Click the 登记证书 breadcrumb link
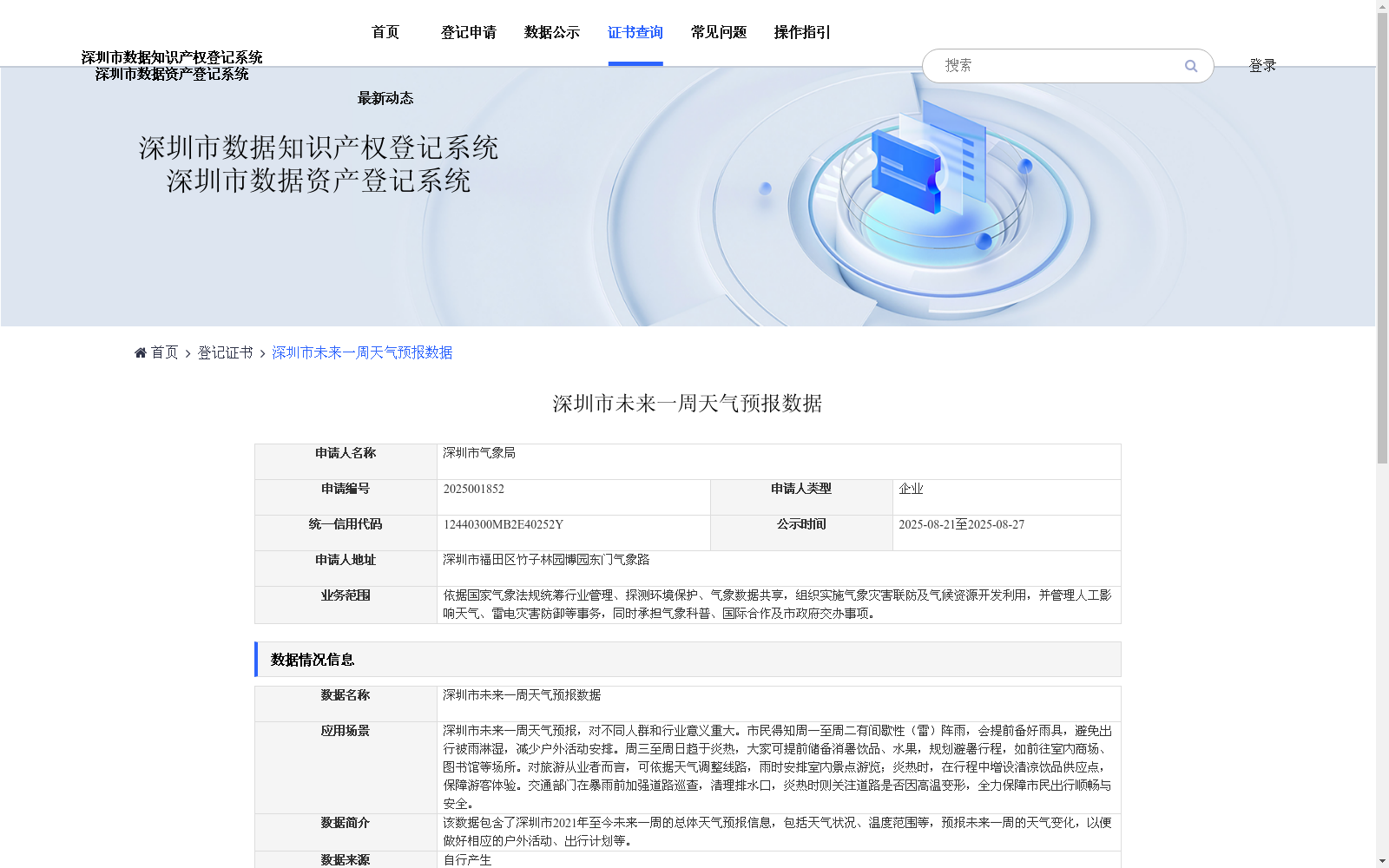 (225, 352)
